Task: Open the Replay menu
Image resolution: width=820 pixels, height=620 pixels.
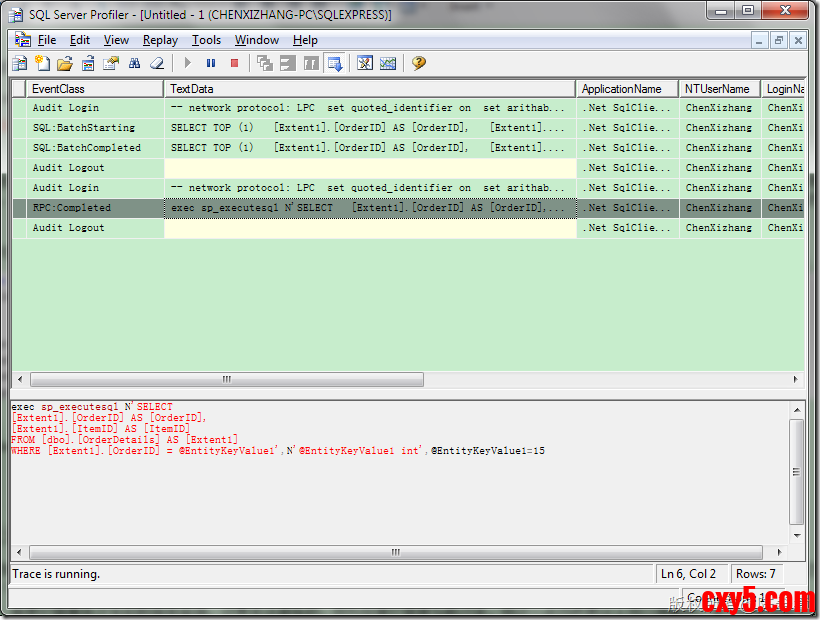Action: (x=160, y=40)
